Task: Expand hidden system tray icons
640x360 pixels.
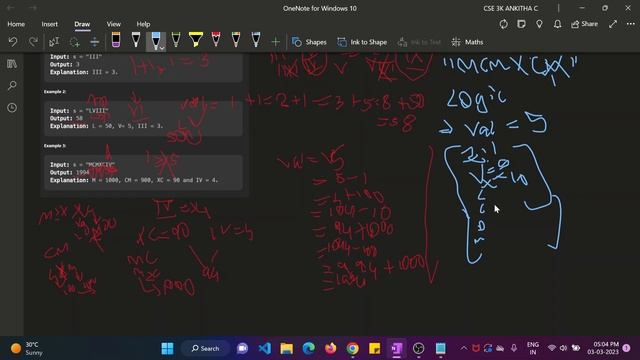Action: pos(463,348)
